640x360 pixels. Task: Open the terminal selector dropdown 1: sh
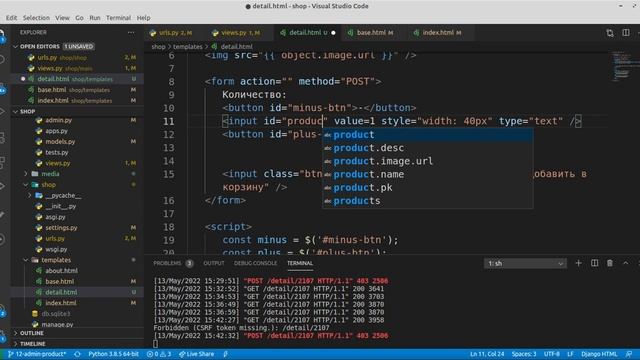point(525,264)
